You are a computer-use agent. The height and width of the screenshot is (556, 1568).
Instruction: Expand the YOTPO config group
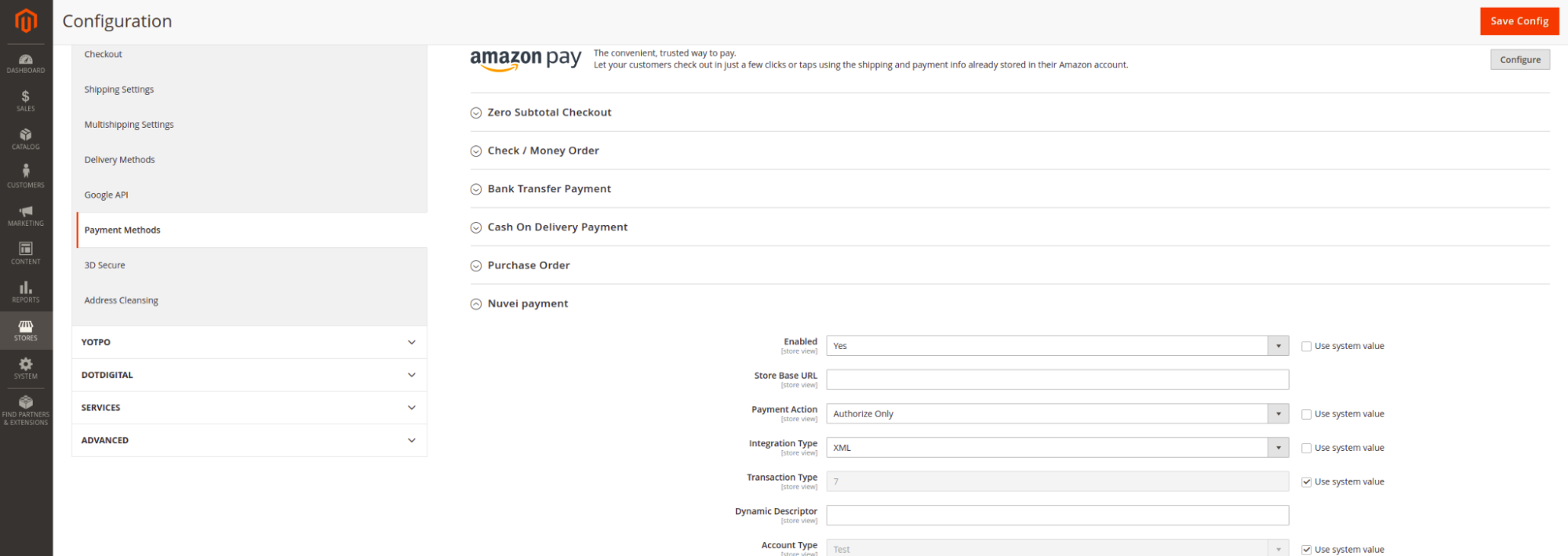(249, 342)
